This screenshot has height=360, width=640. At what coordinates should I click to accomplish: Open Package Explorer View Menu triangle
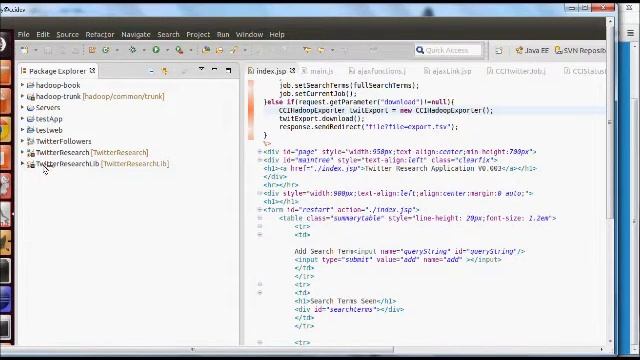[201, 69]
